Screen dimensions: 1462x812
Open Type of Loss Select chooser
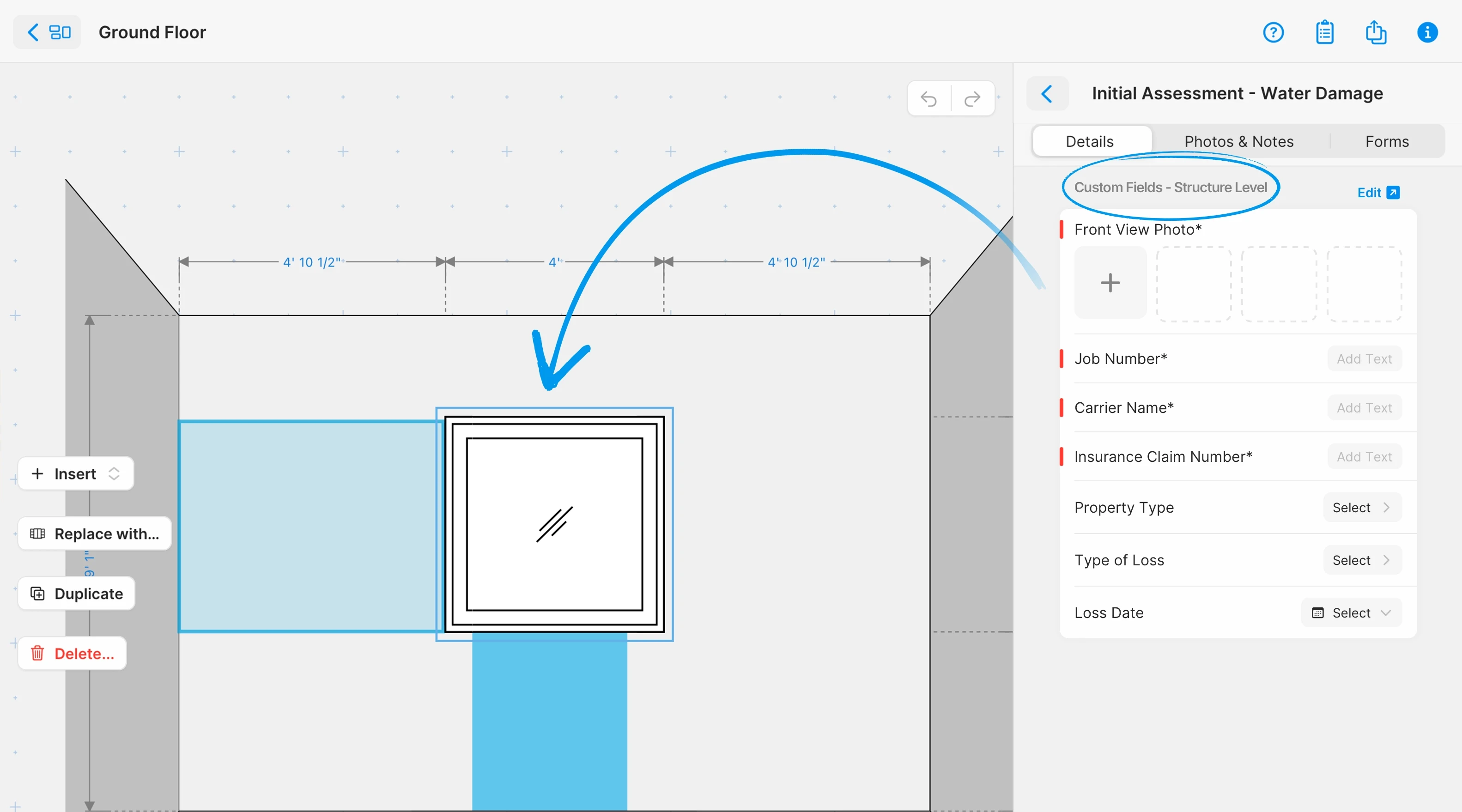point(1362,560)
